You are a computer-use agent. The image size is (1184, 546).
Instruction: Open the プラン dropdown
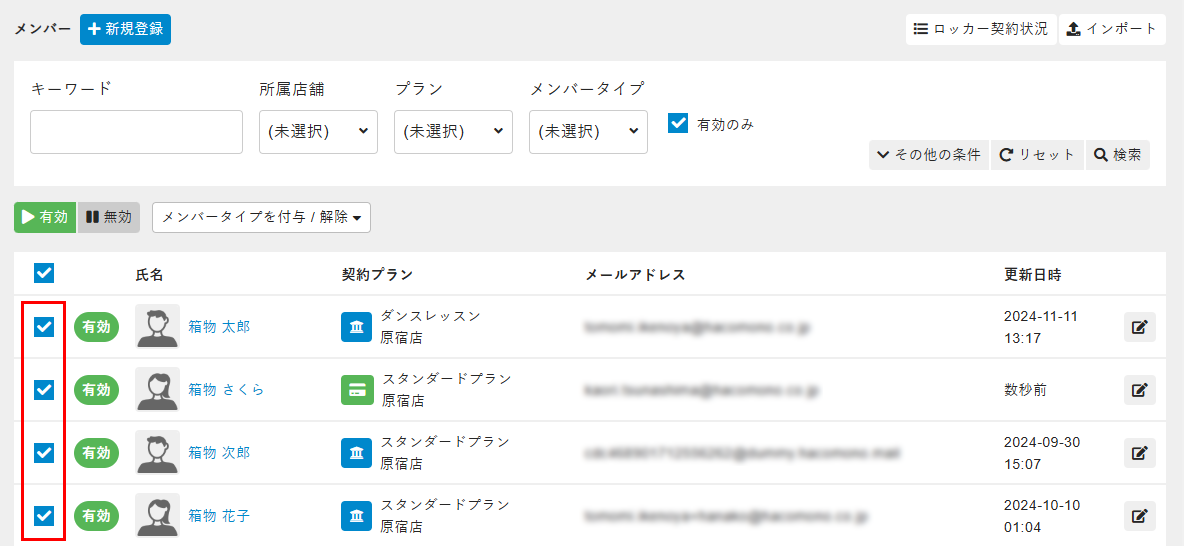pyautogui.click(x=453, y=131)
